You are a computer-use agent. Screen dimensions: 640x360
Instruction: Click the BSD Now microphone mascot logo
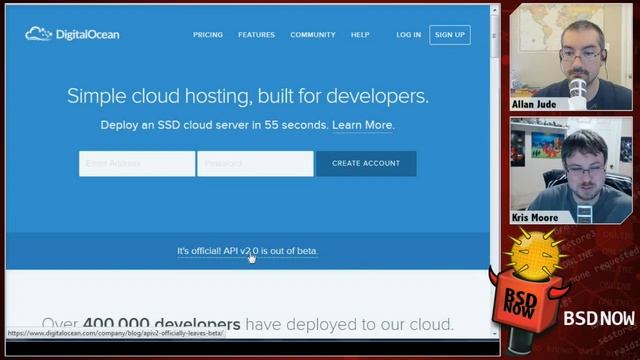(x=529, y=290)
